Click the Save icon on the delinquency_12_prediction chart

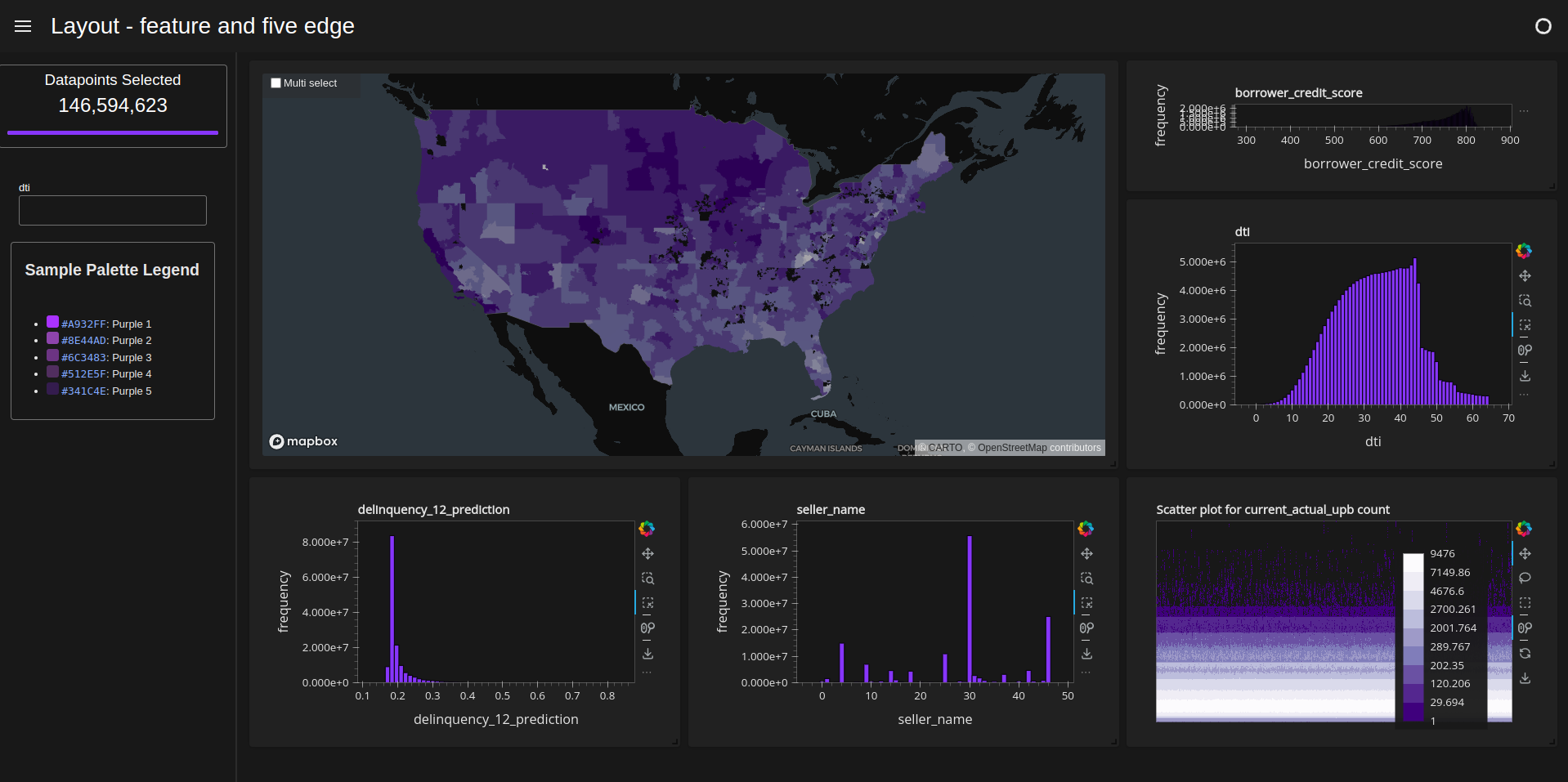point(647,654)
